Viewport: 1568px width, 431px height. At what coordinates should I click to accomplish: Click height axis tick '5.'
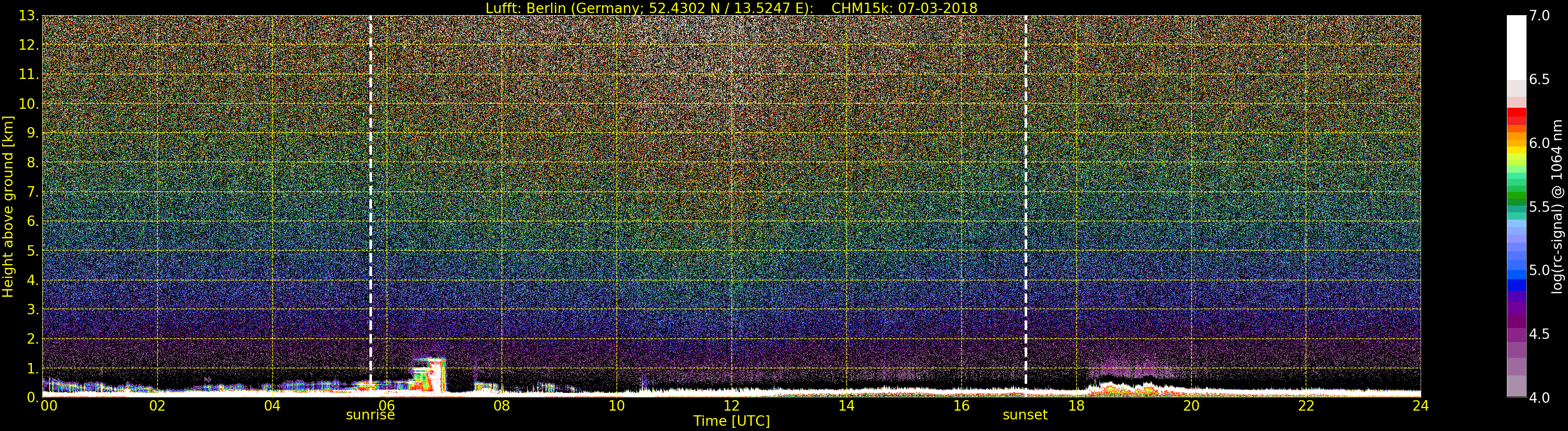[33, 251]
